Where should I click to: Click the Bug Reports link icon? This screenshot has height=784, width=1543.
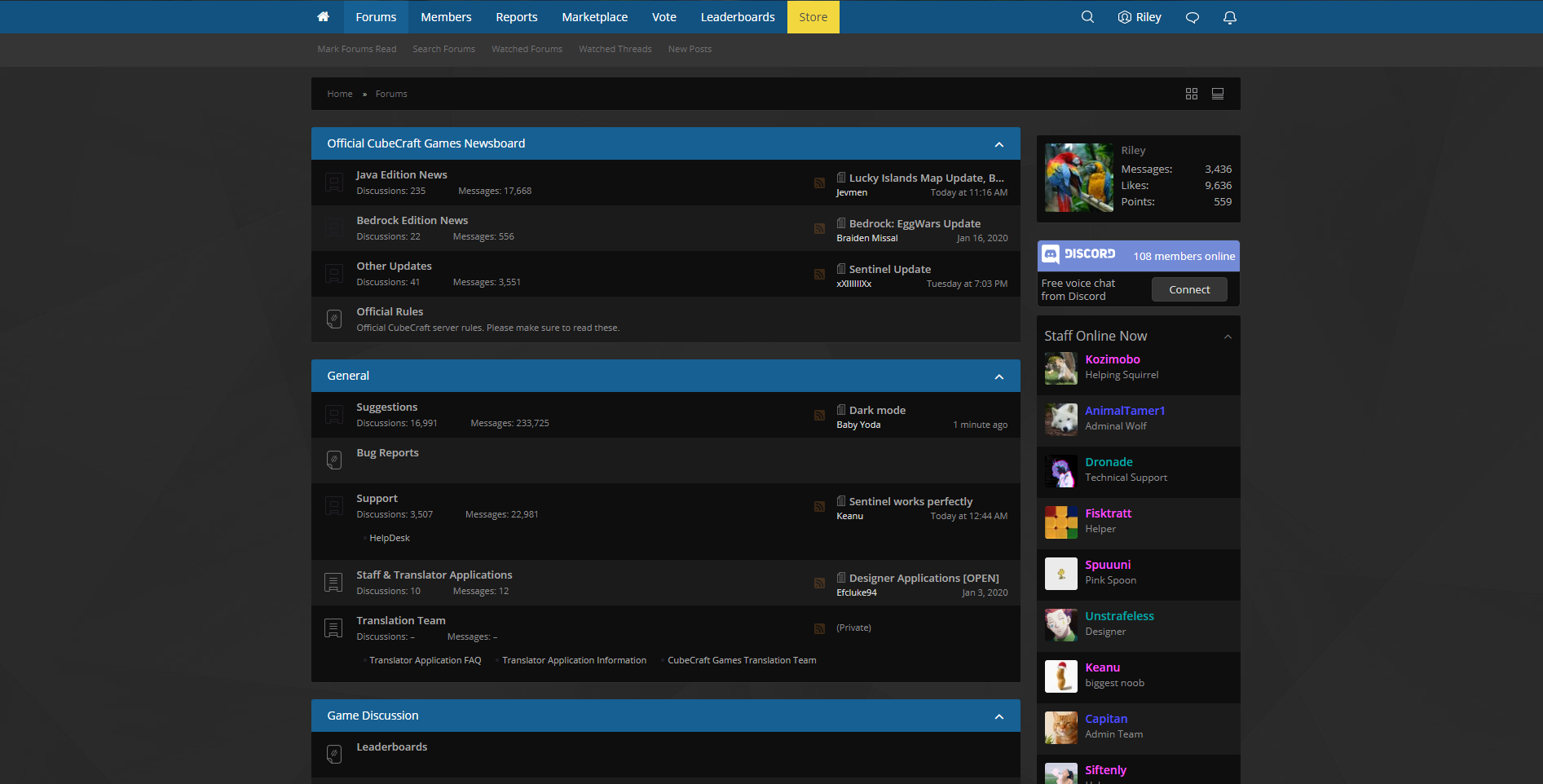[334, 460]
